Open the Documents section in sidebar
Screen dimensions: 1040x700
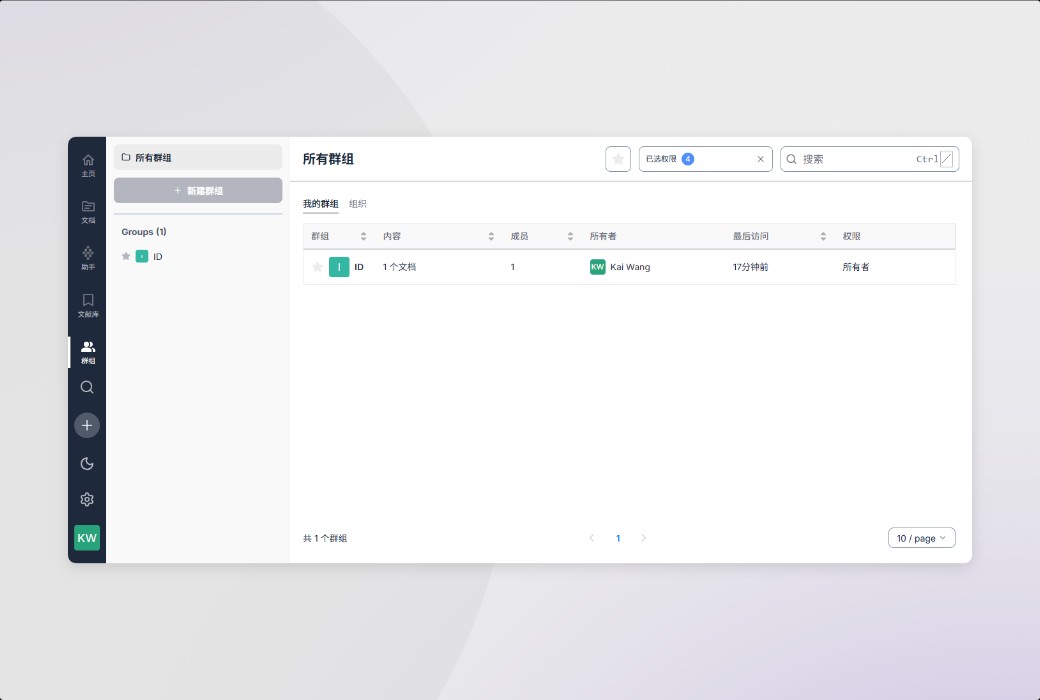pyautogui.click(x=88, y=212)
